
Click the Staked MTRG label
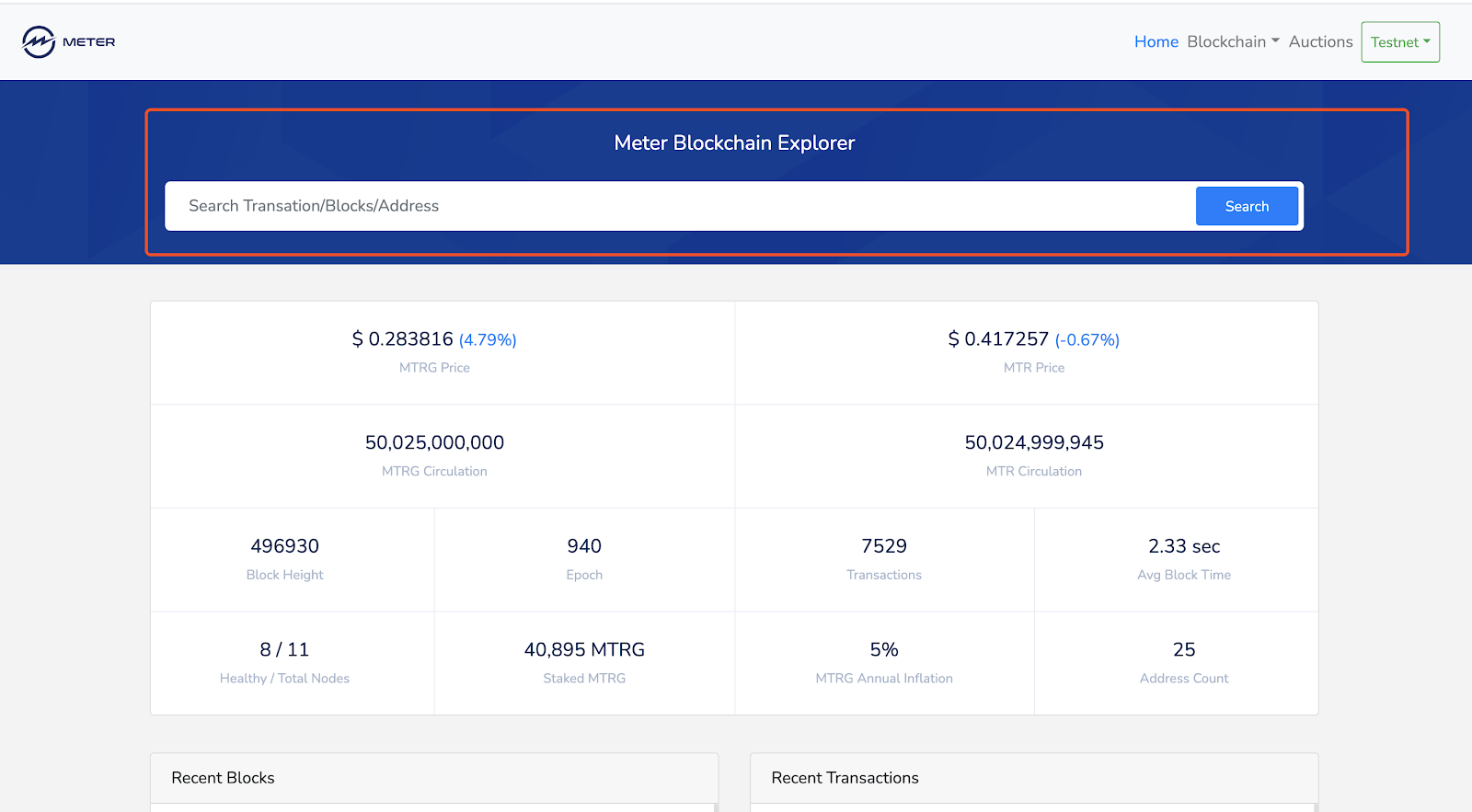click(584, 679)
